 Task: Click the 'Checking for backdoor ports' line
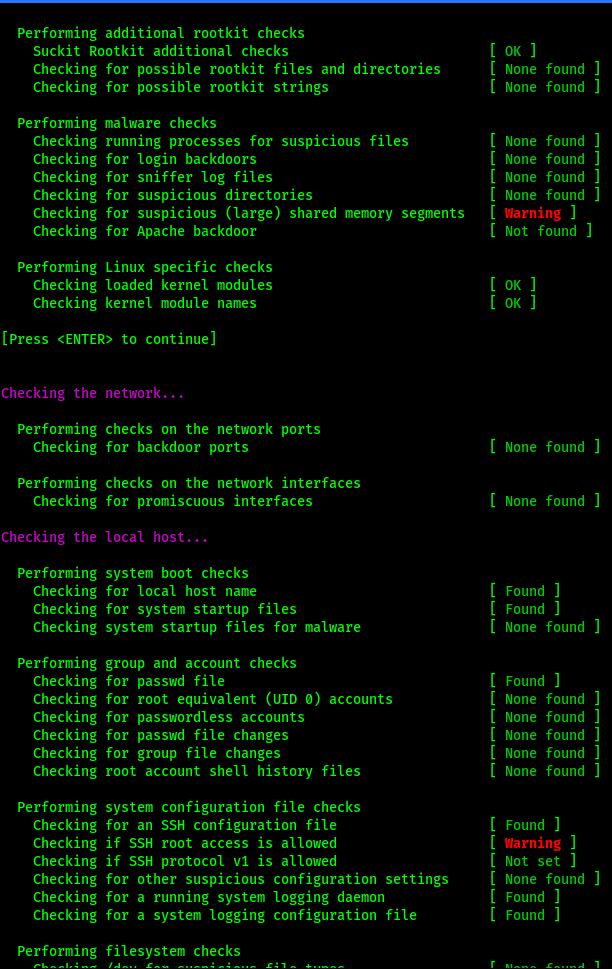141,447
